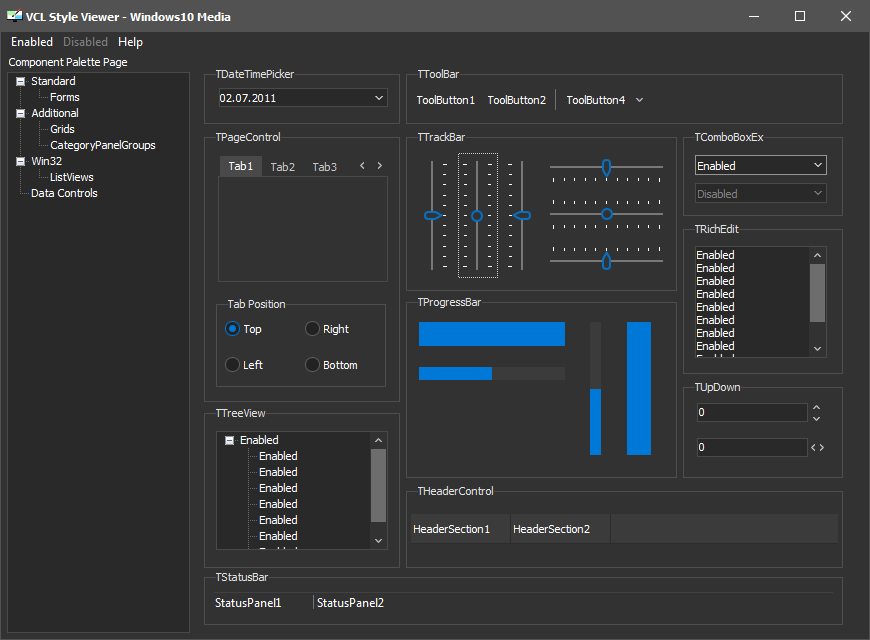Open the dropdown arrow next to ToolButton4
Viewport: 870px width, 640px height.
(x=639, y=100)
